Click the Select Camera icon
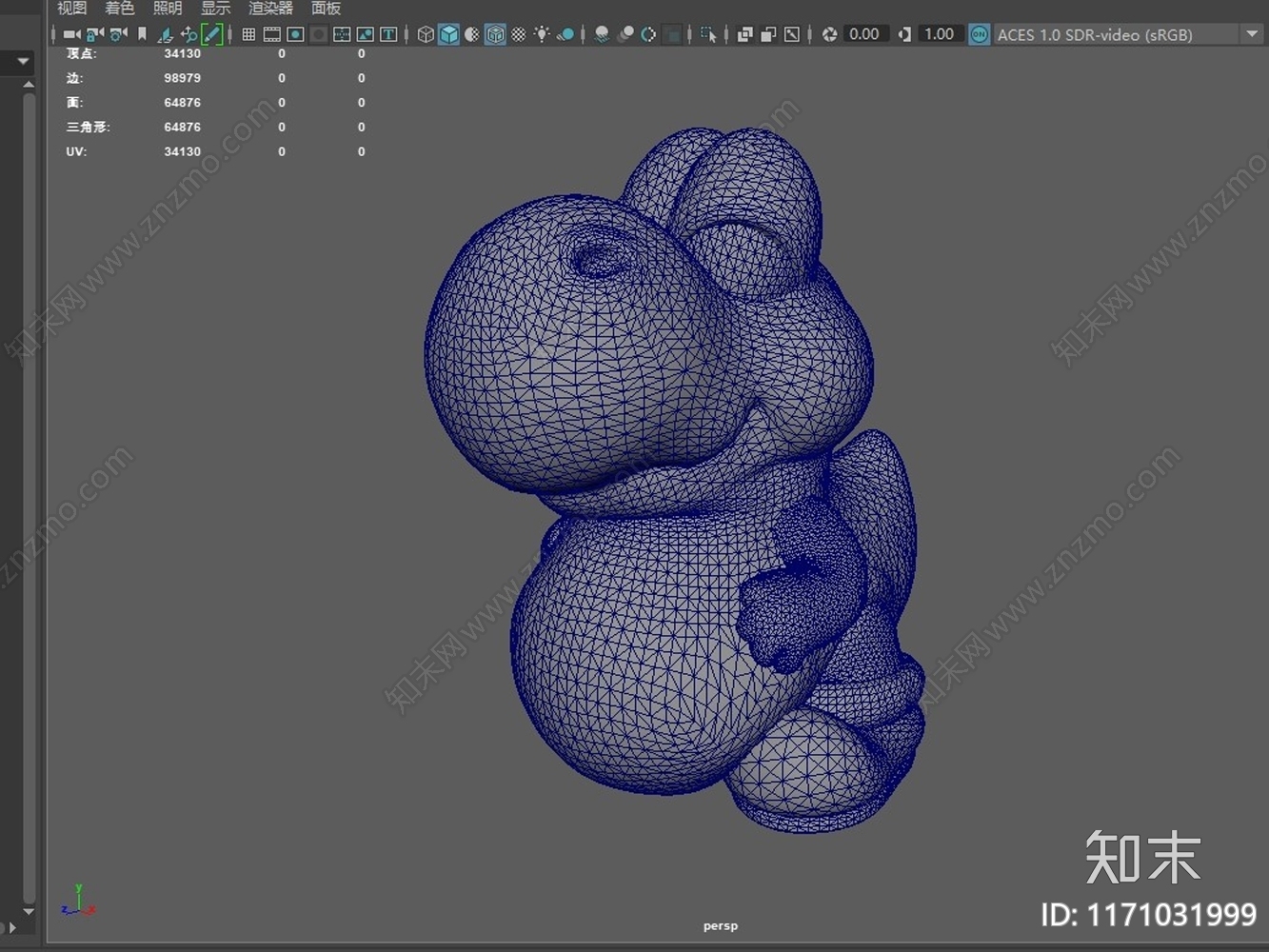The height and width of the screenshot is (952, 1269). (x=72, y=34)
